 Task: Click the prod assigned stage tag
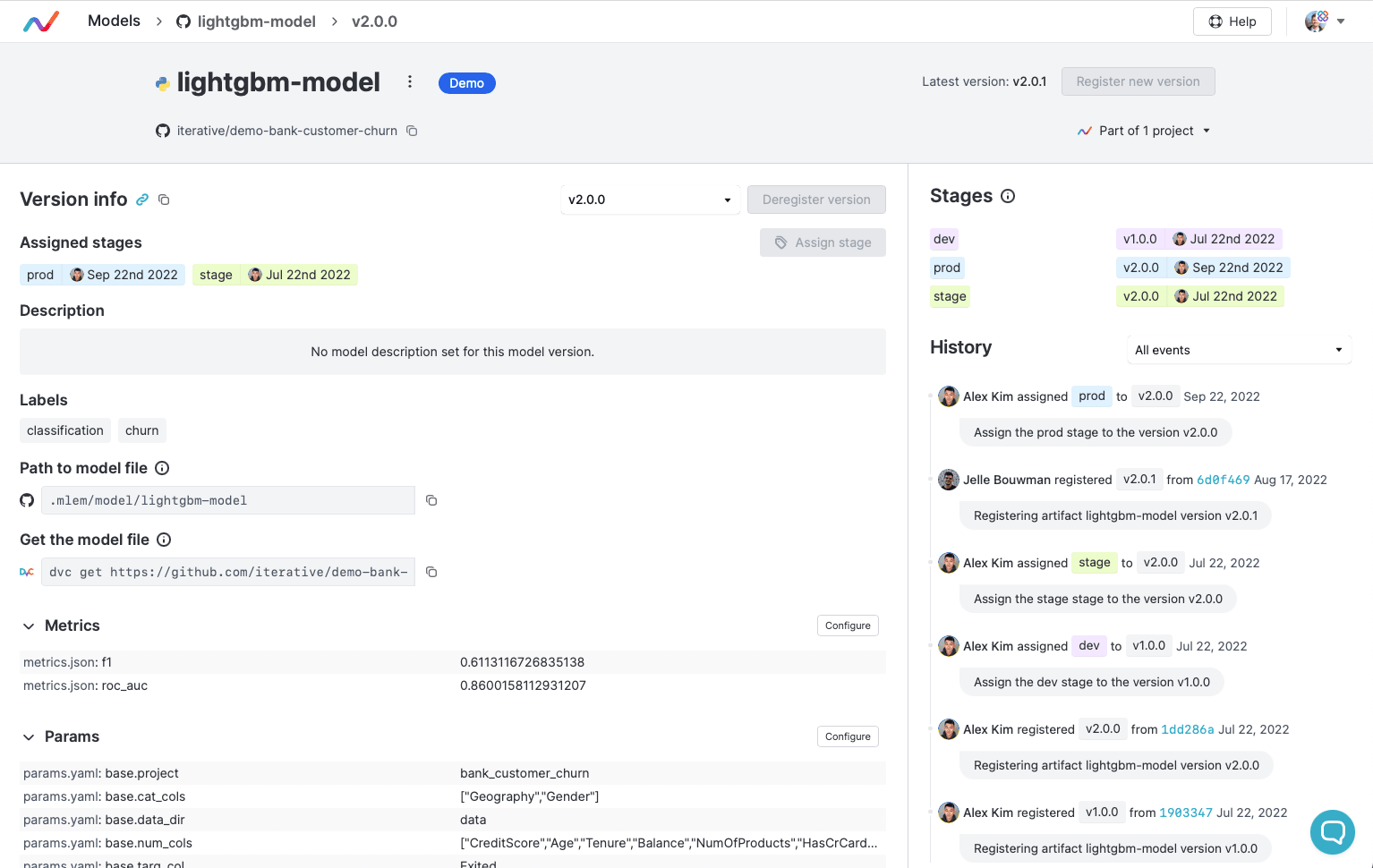102,275
